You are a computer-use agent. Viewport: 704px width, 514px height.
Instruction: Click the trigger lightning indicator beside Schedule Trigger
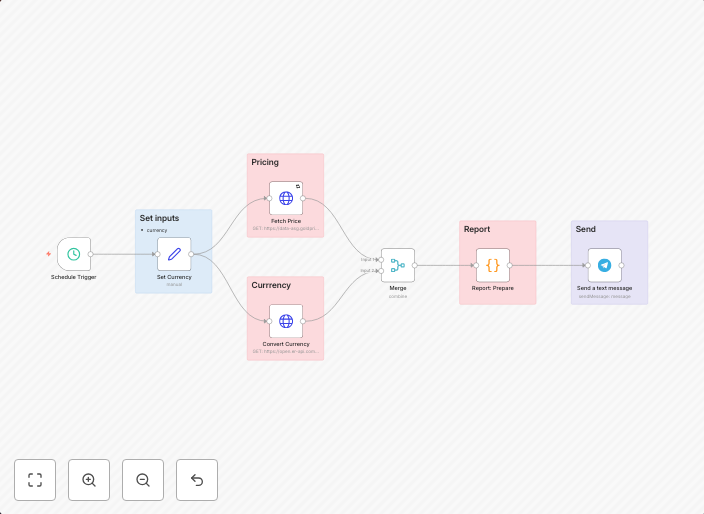point(48,254)
